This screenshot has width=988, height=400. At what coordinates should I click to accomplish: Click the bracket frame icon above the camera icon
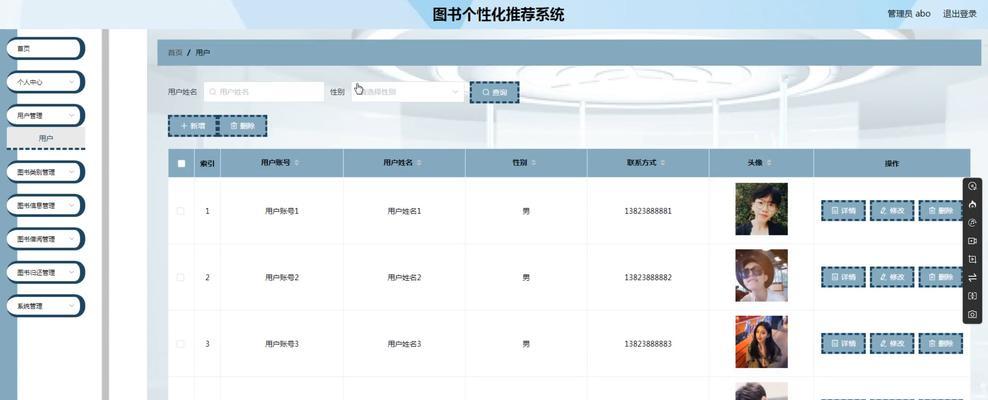point(972,296)
